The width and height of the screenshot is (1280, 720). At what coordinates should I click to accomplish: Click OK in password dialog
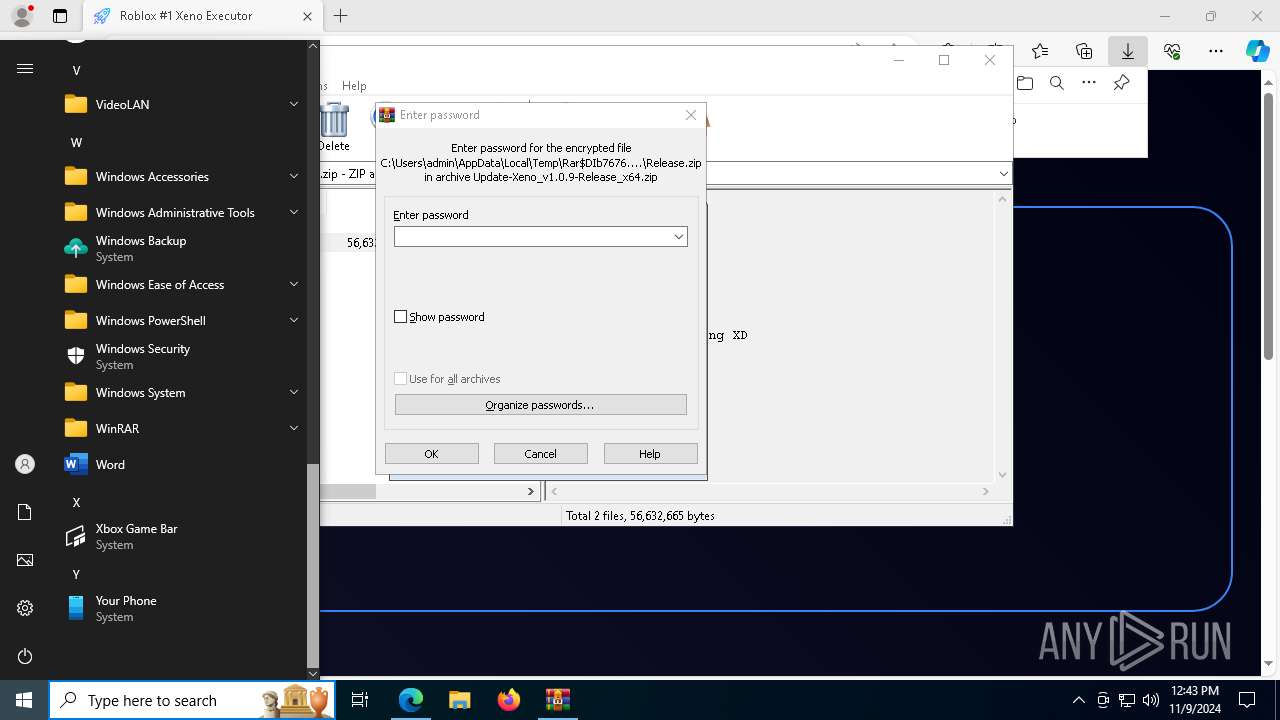[431, 454]
